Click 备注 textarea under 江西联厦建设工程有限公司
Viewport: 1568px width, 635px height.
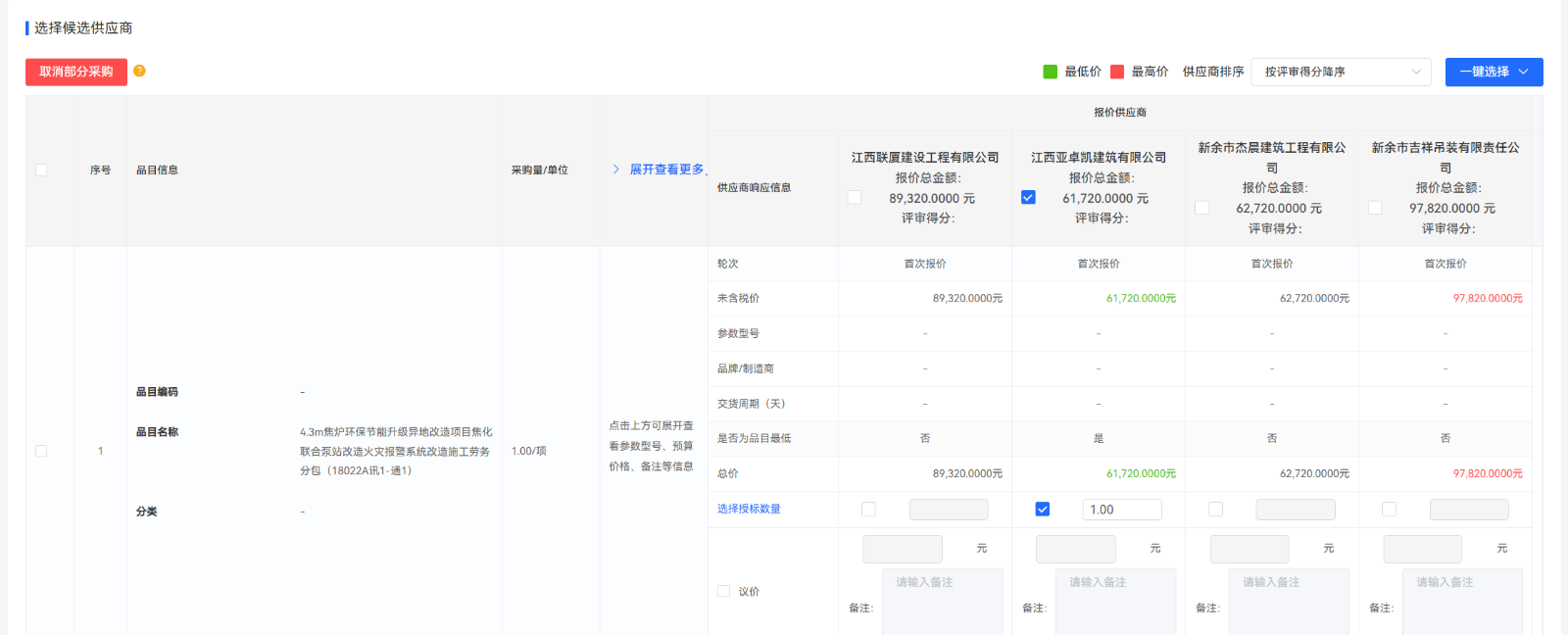pos(943,602)
